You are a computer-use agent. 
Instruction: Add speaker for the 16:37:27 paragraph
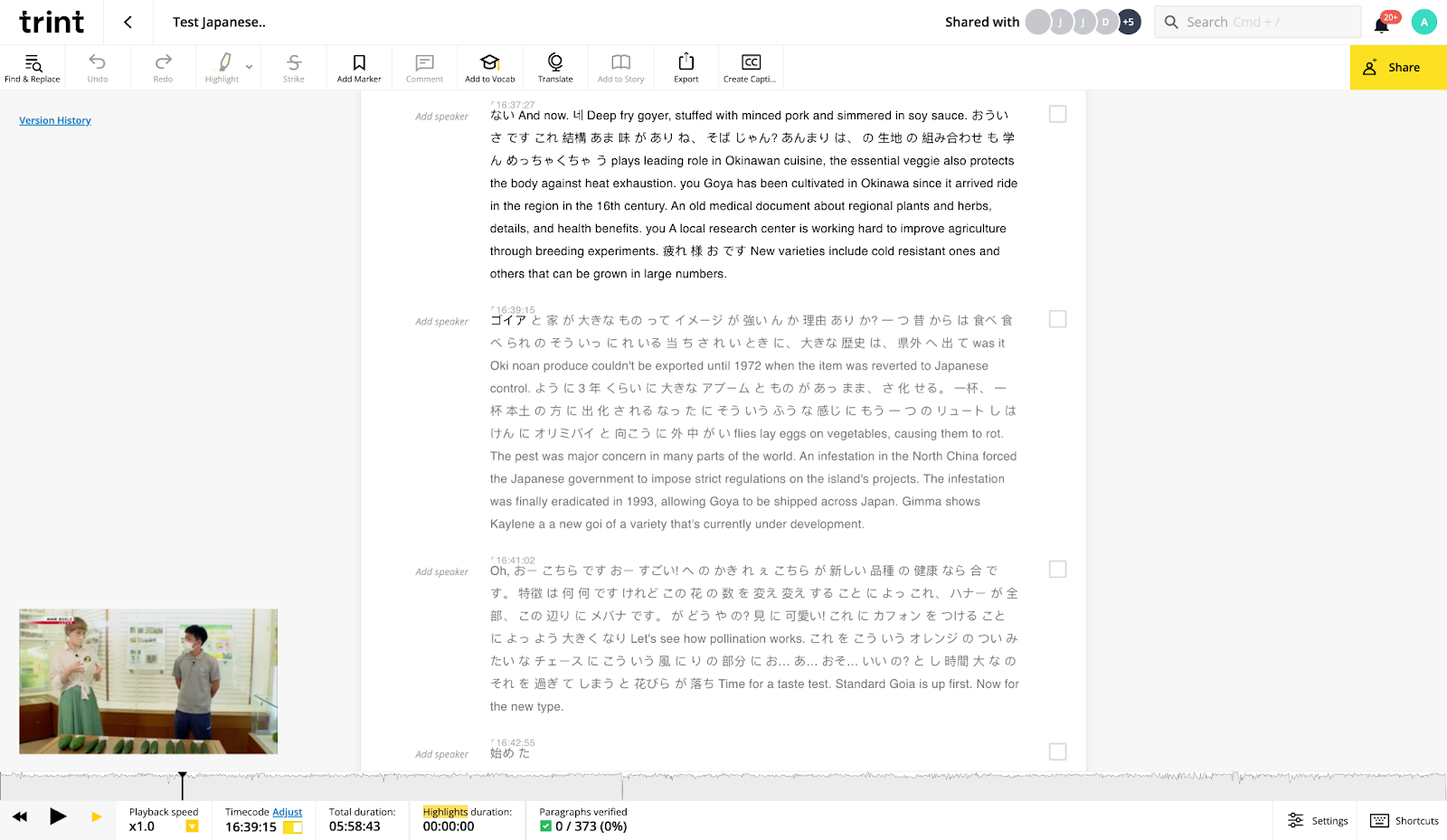441,117
